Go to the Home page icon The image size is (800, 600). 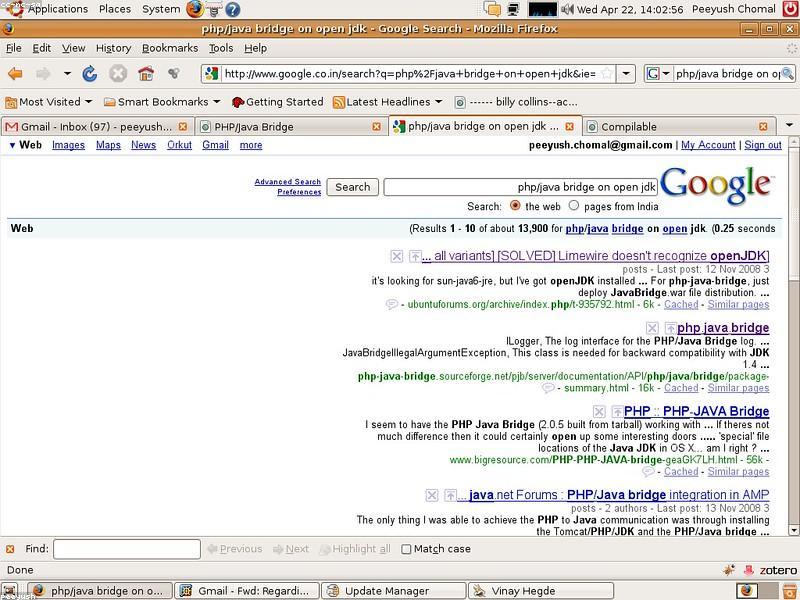click(146, 74)
